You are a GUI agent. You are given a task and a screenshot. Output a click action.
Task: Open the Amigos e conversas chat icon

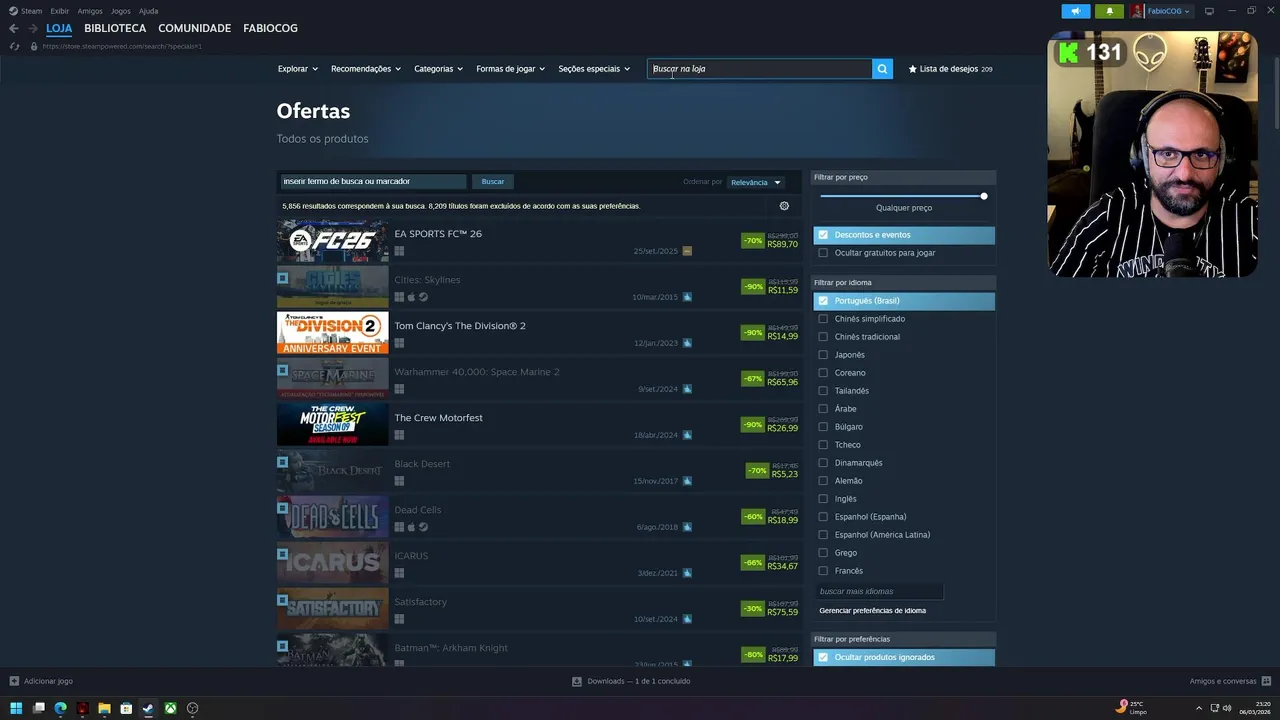(x=1266, y=681)
